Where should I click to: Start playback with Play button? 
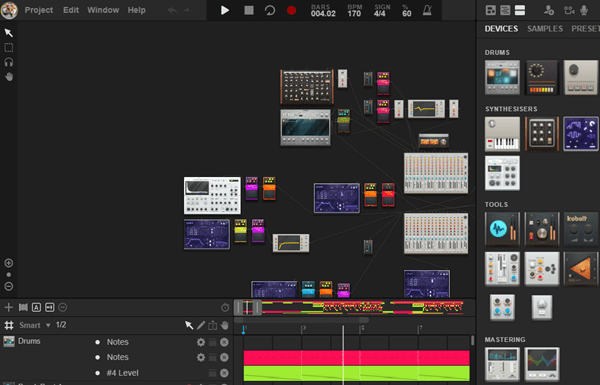[225, 10]
